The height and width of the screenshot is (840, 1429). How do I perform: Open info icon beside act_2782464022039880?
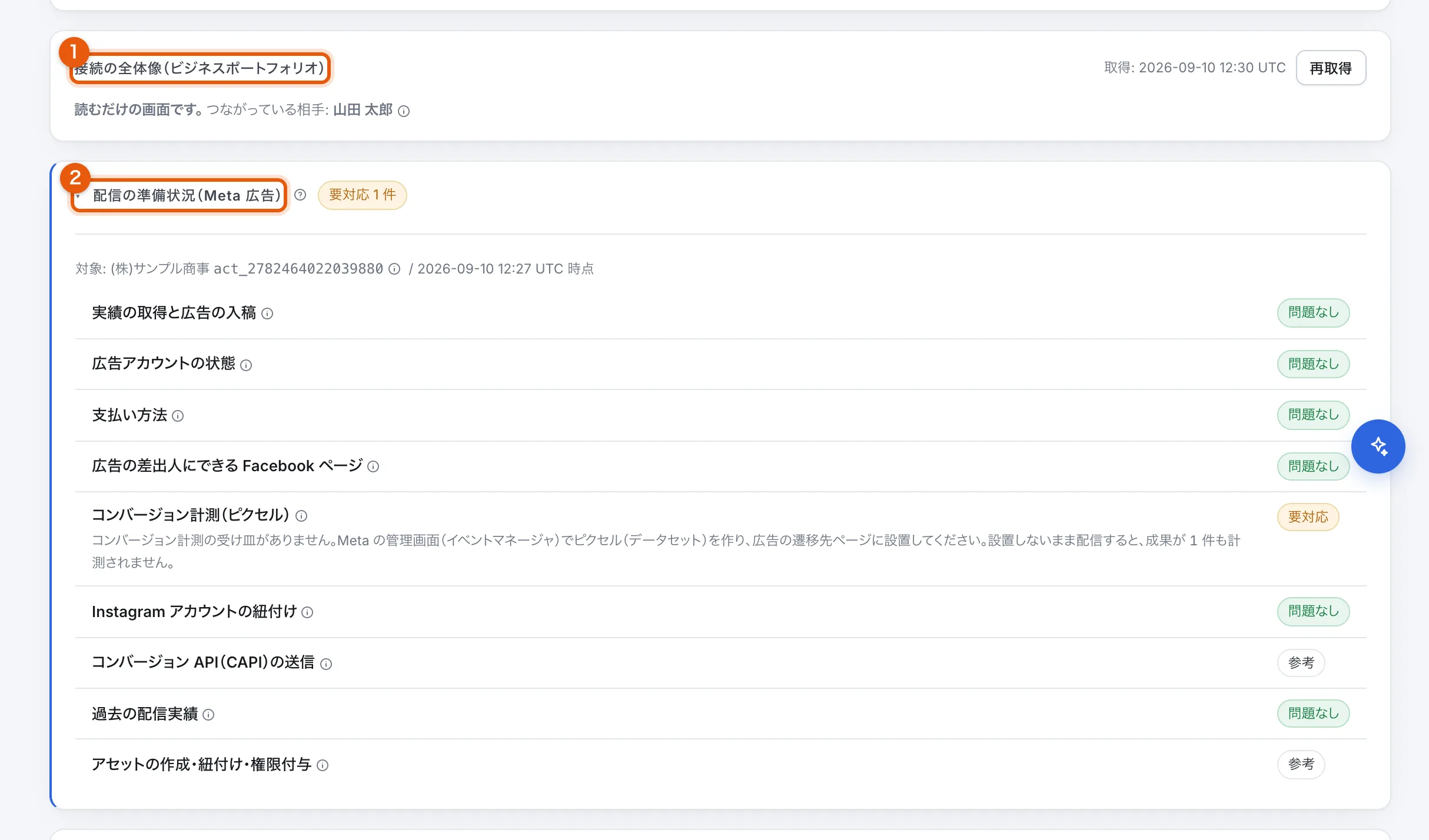click(x=394, y=269)
